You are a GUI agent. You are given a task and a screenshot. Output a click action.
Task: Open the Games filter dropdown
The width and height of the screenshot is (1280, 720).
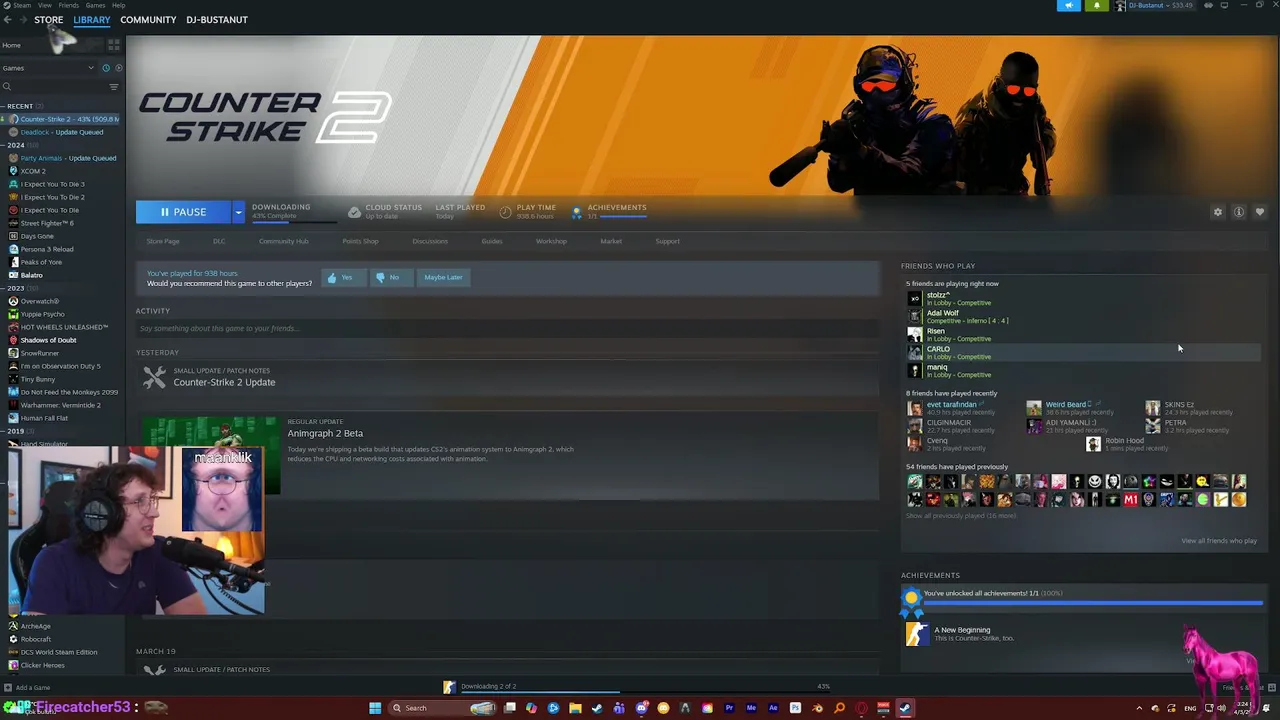click(48, 68)
